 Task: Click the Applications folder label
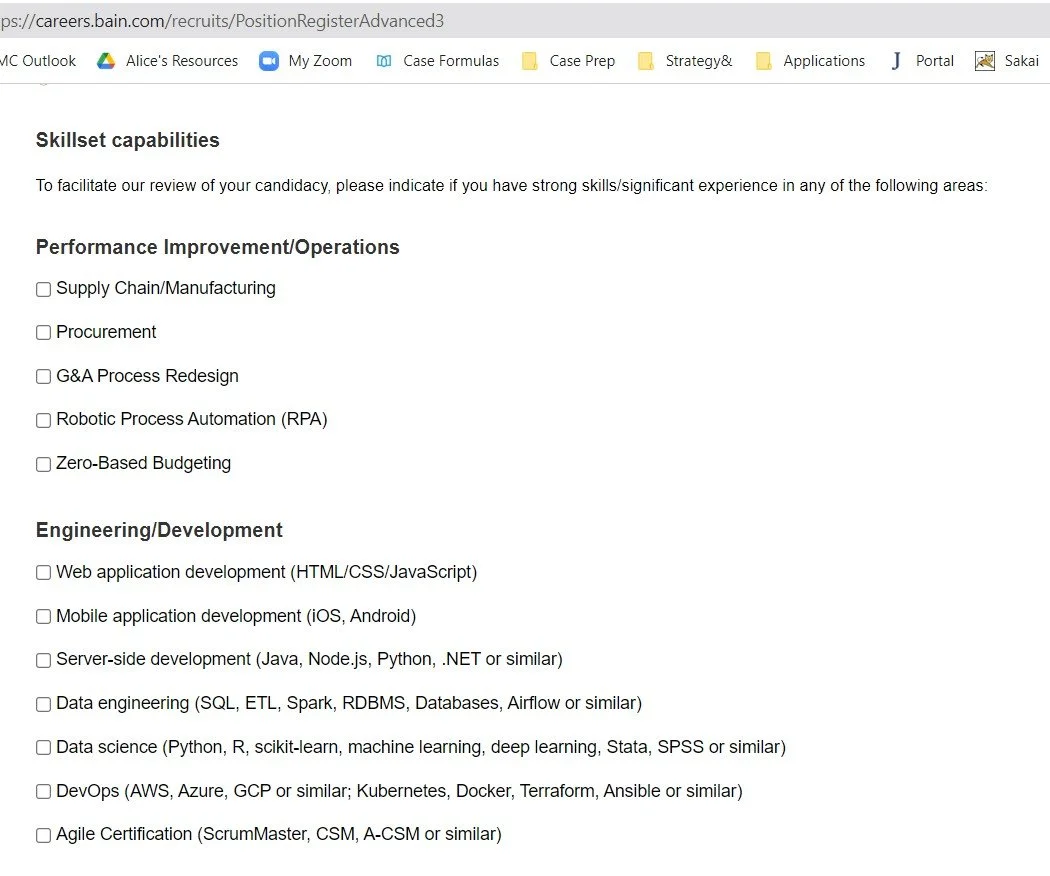824,61
